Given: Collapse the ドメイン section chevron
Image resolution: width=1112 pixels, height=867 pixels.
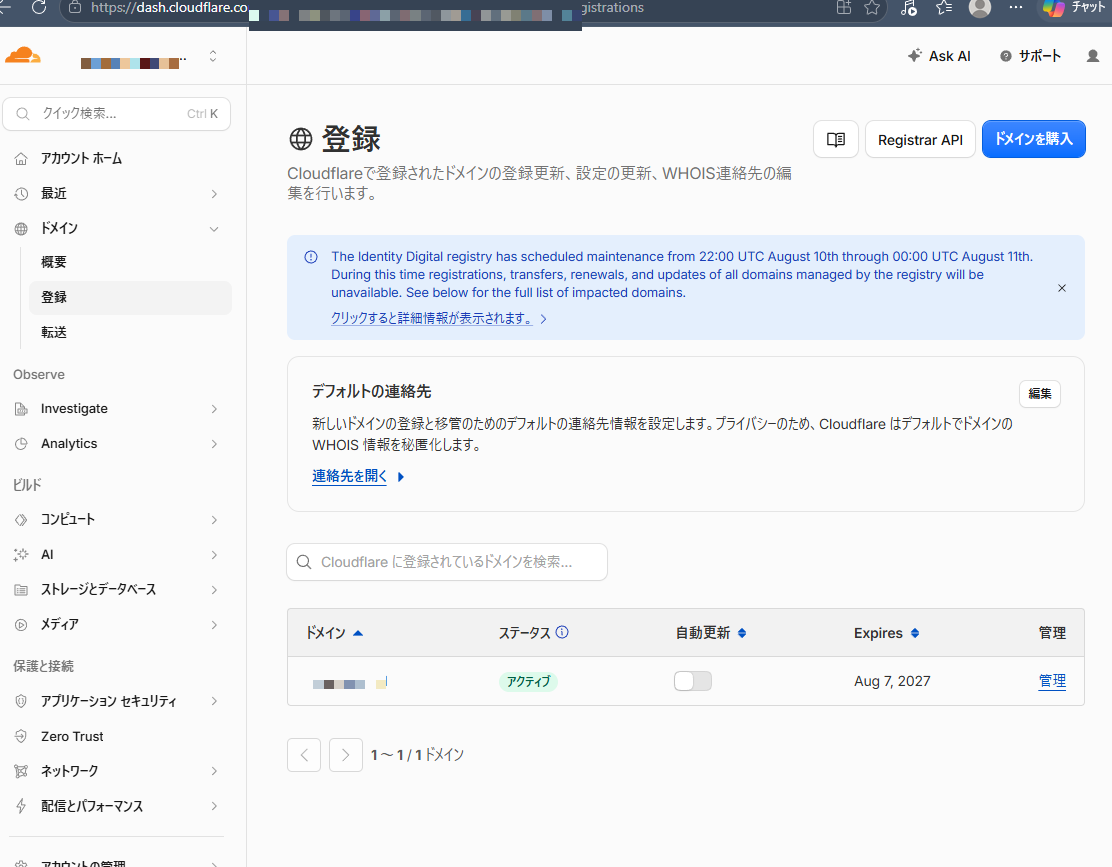Looking at the screenshot, I should click(213, 228).
